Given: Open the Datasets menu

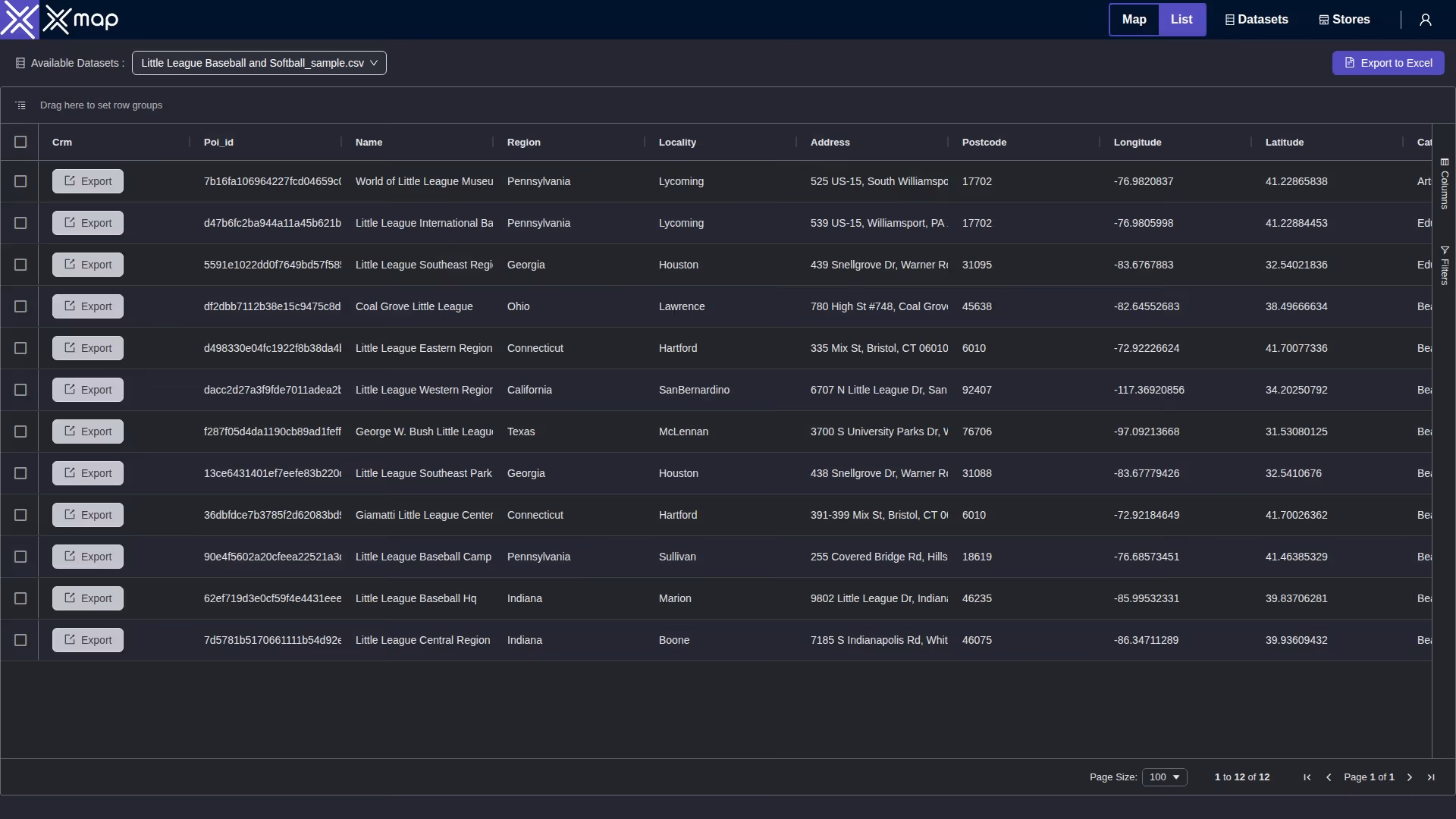Looking at the screenshot, I should (x=1257, y=20).
